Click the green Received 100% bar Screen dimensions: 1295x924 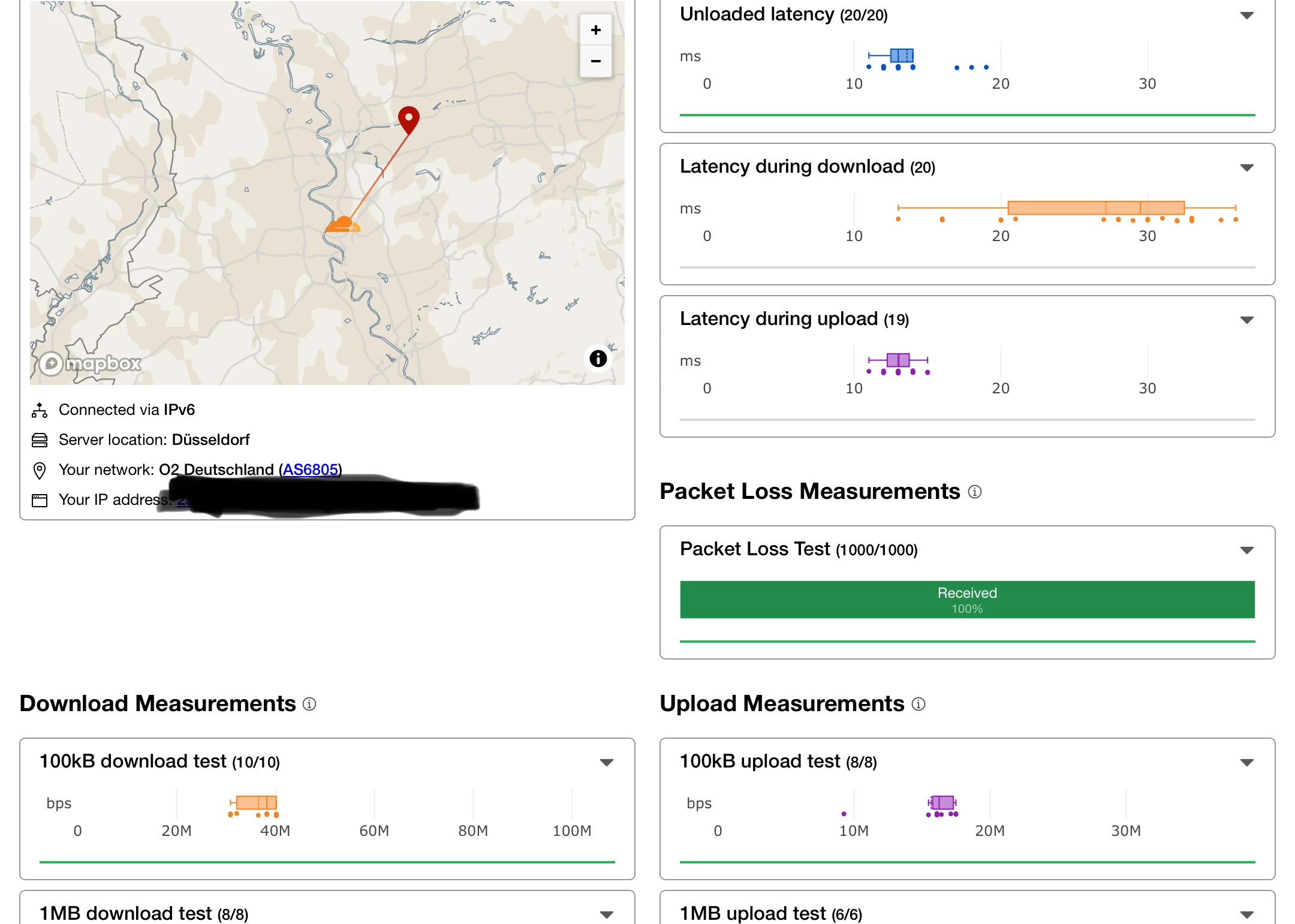pos(966,600)
